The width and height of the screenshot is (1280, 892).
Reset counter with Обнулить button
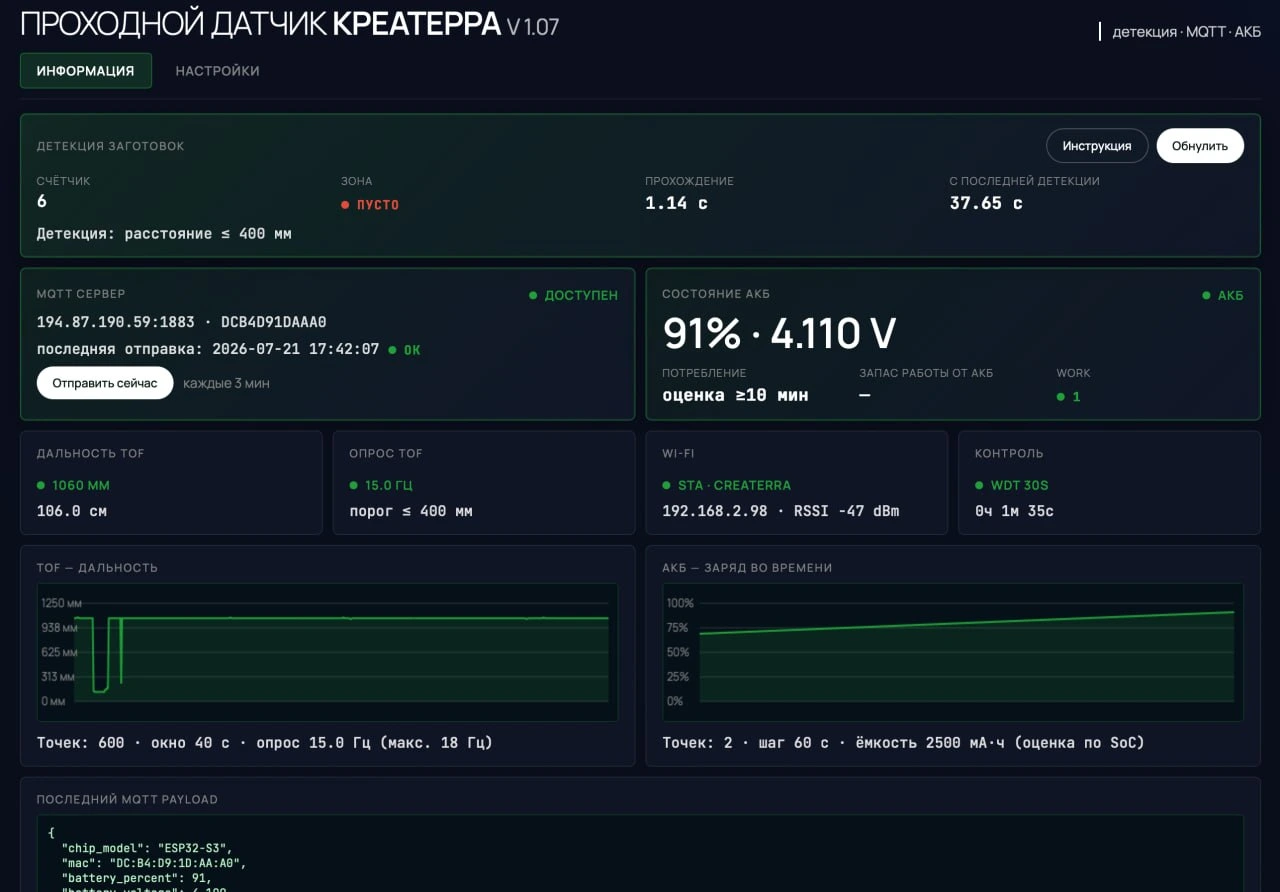point(1200,146)
